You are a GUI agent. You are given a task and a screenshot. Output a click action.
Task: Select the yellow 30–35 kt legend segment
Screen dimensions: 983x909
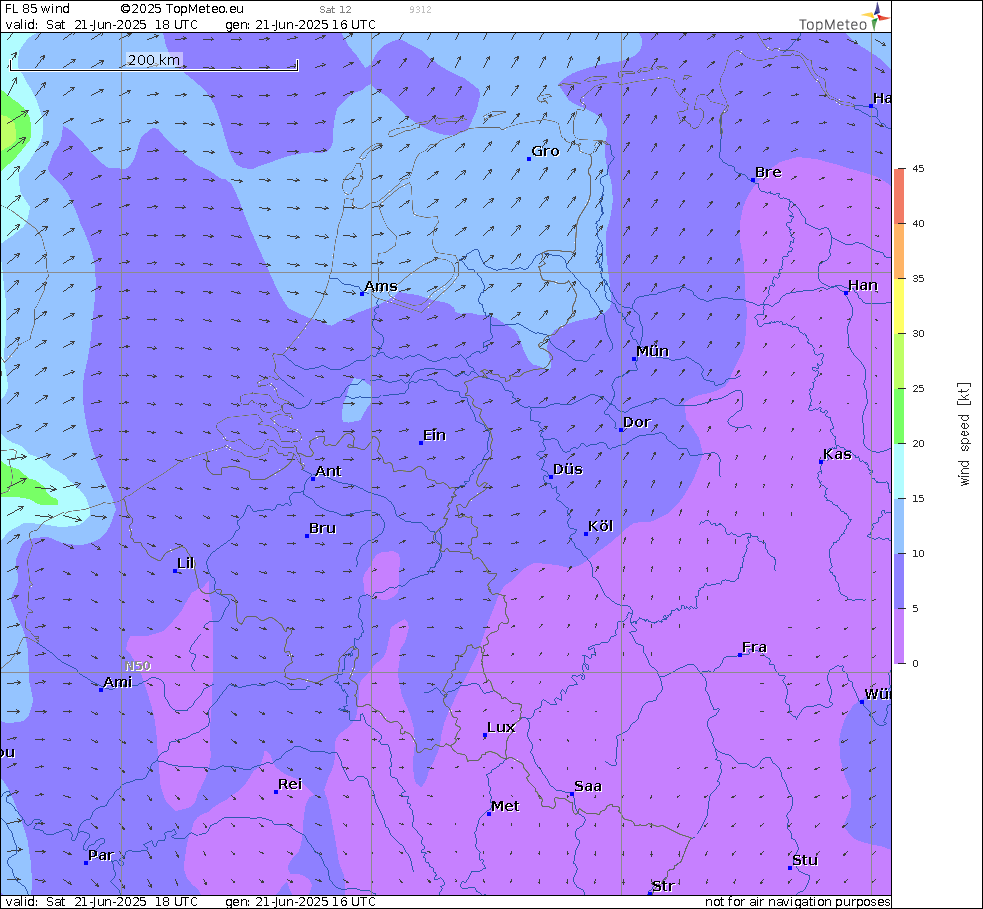click(x=900, y=306)
